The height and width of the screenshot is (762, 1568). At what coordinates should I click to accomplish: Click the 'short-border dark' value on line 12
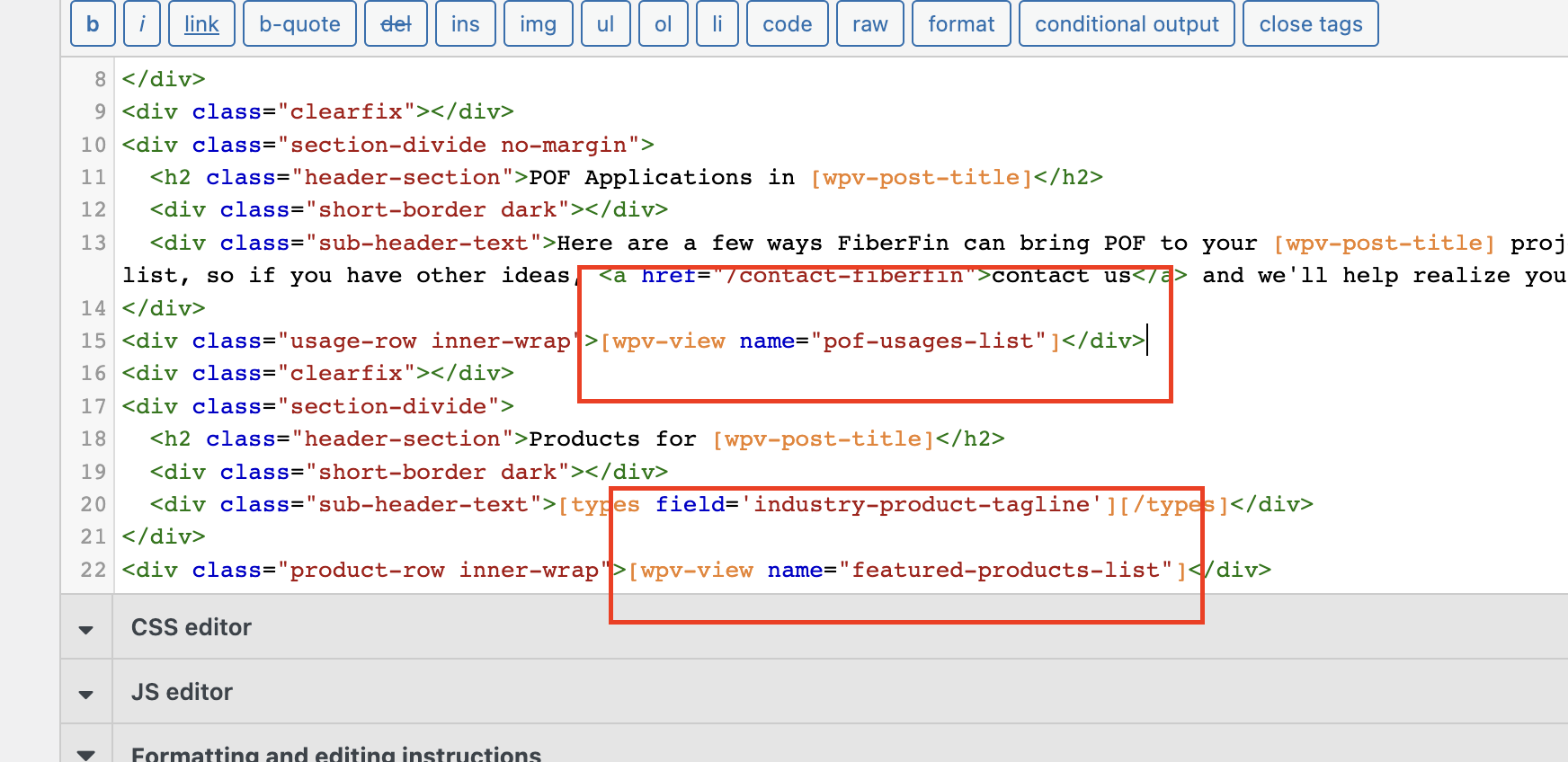pos(438,210)
